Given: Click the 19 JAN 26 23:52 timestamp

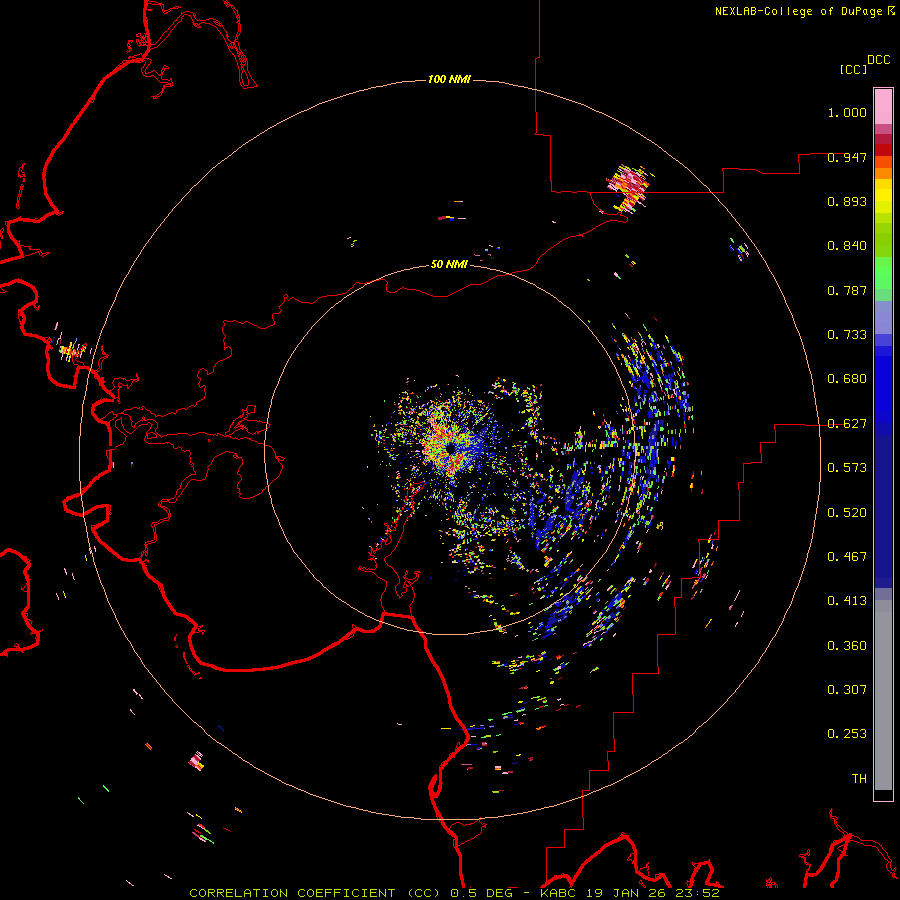Looking at the screenshot, I should pyautogui.click(x=652, y=893).
